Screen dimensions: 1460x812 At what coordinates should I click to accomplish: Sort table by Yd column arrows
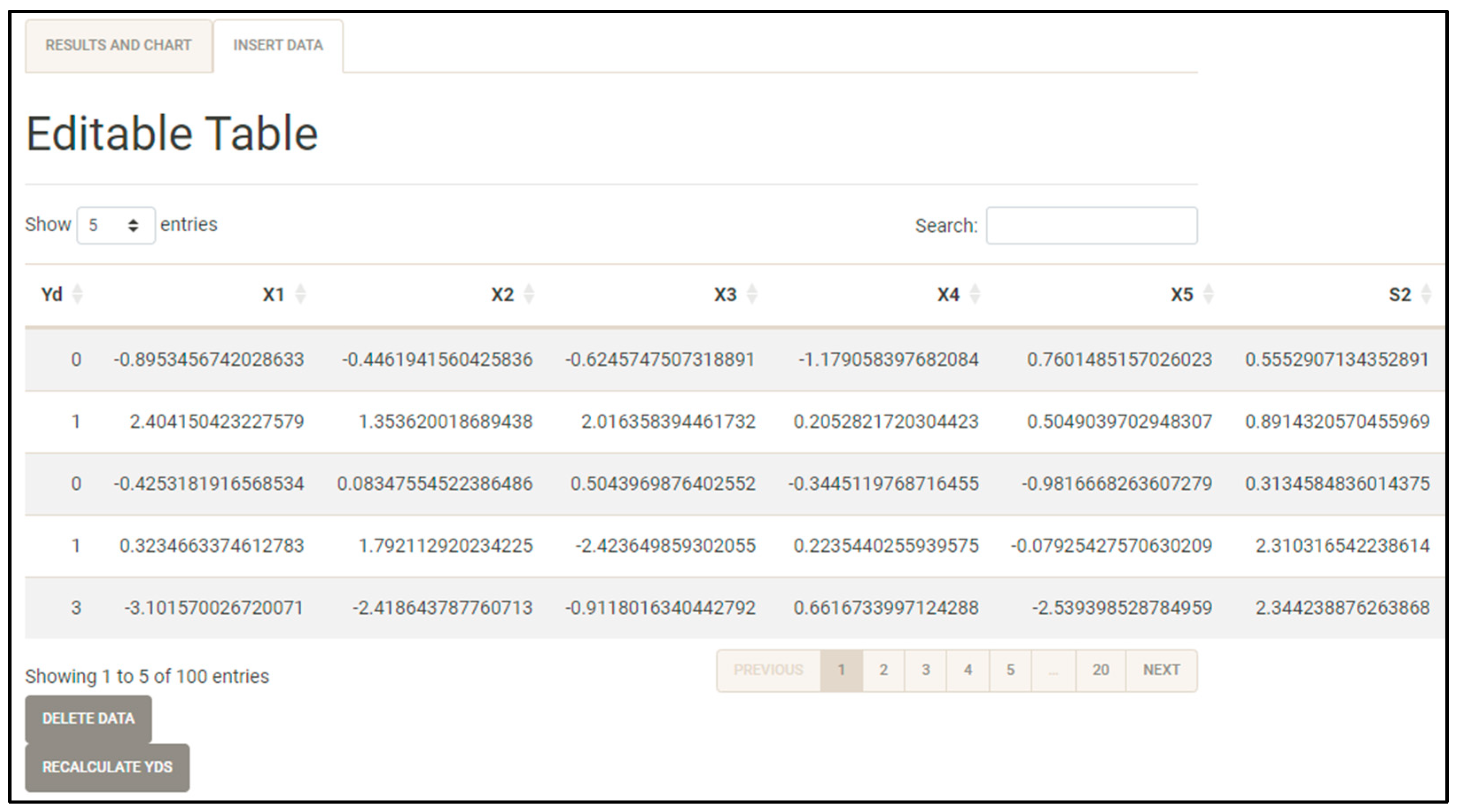tap(78, 294)
